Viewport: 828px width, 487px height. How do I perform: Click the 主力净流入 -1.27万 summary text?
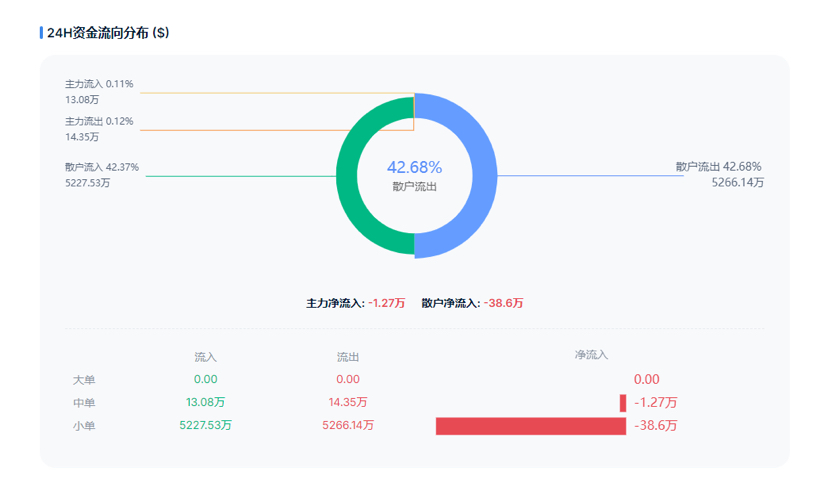pyautogui.click(x=355, y=303)
